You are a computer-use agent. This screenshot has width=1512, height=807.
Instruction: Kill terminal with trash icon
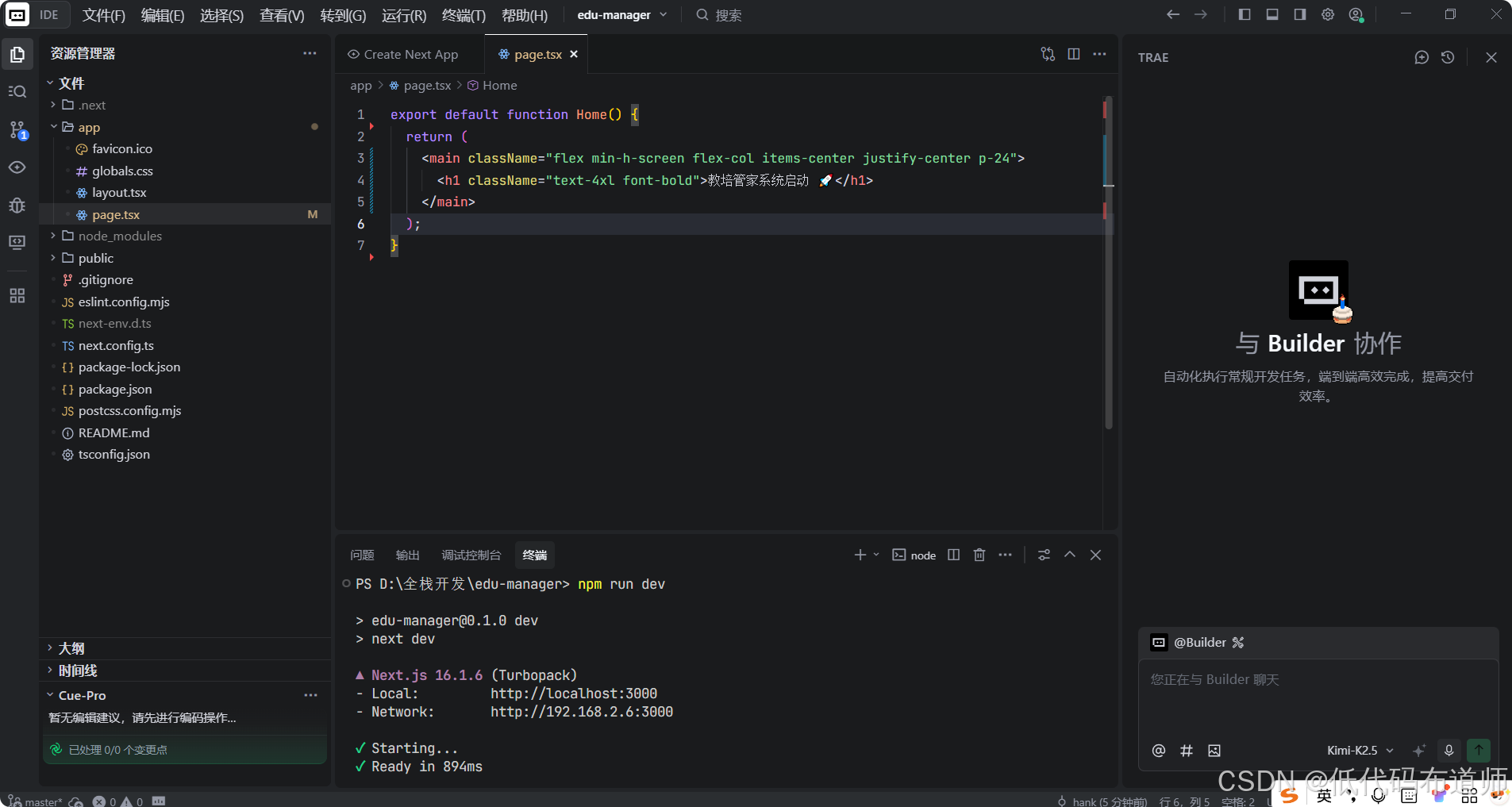(x=979, y=555)
